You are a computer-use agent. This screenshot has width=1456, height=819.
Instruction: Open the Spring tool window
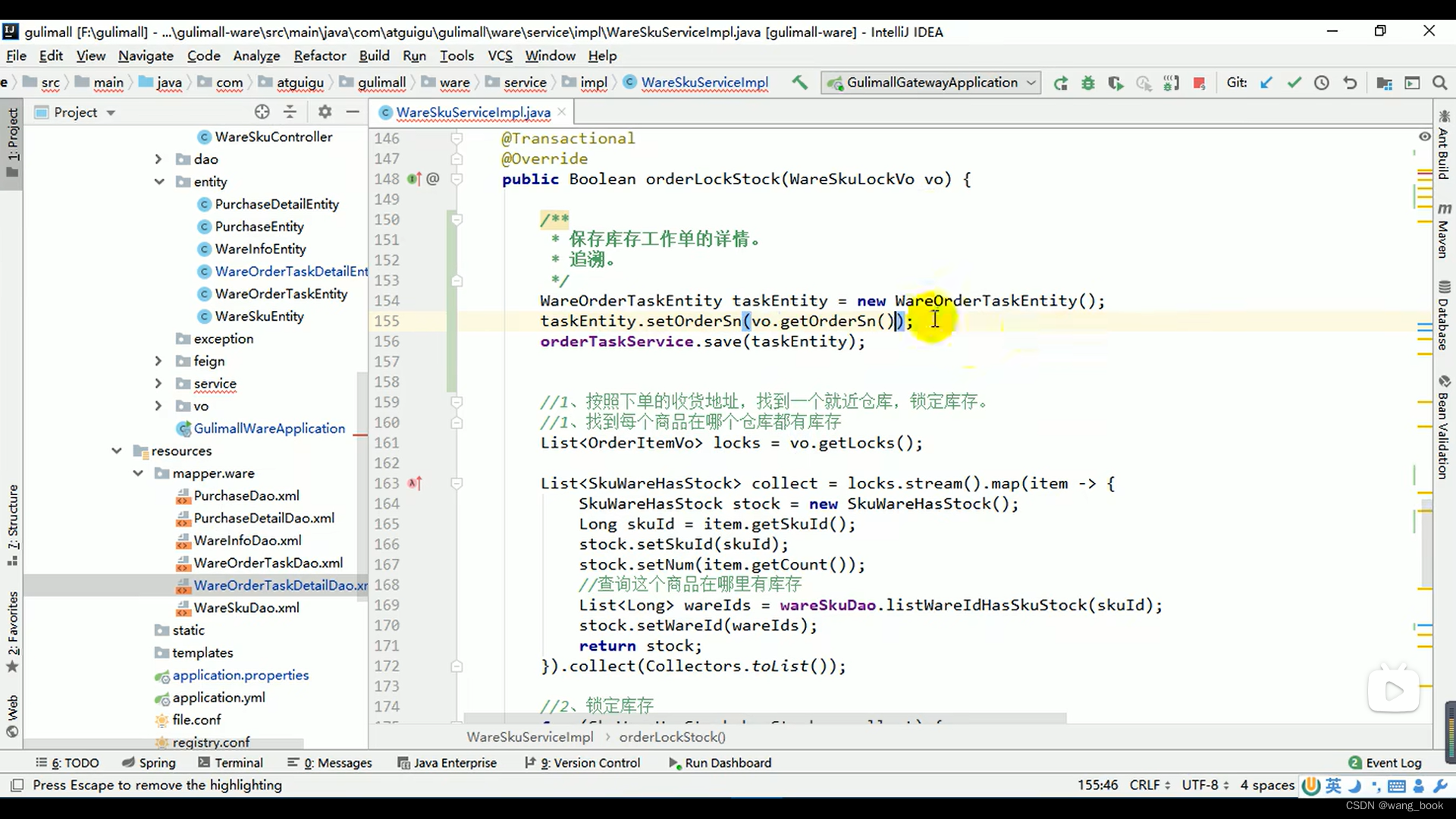(x=149, y=763)
